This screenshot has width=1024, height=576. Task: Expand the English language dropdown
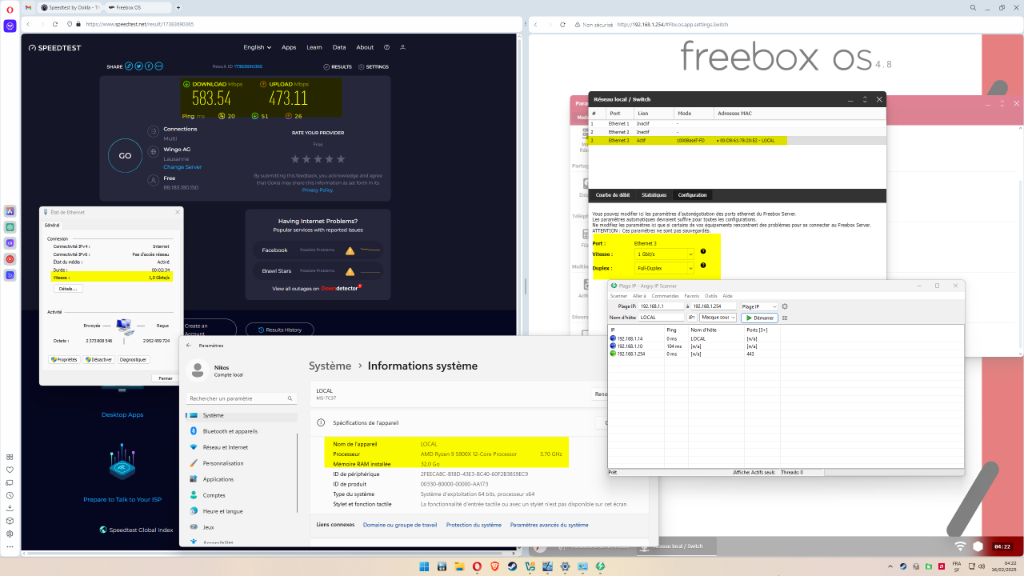click(257, 47)
